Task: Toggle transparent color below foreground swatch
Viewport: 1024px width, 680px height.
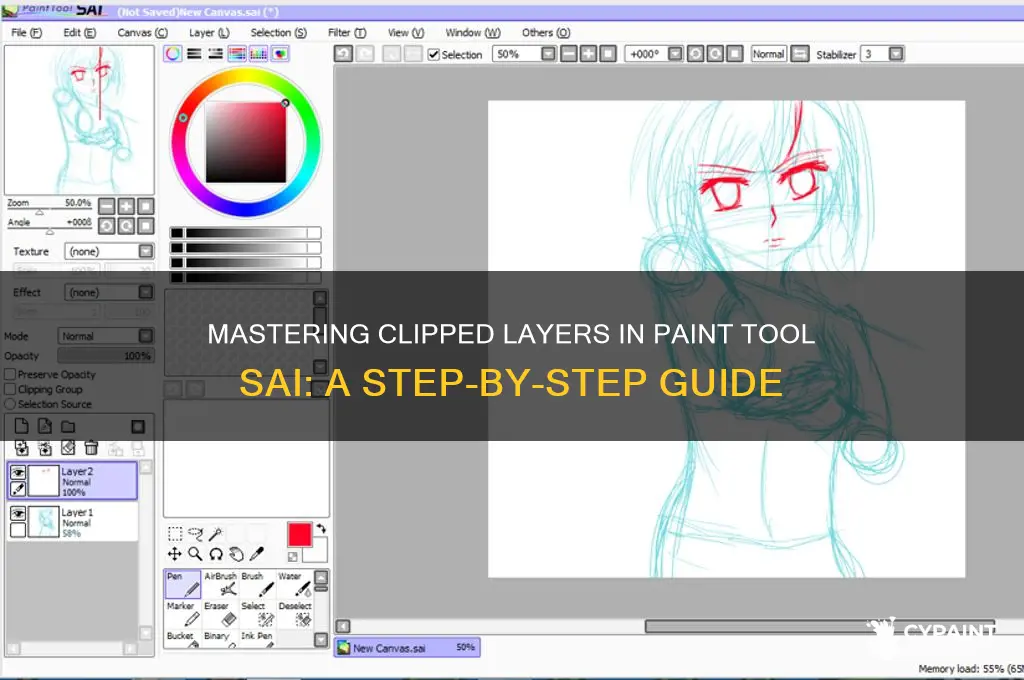Action: coord(293,557)
